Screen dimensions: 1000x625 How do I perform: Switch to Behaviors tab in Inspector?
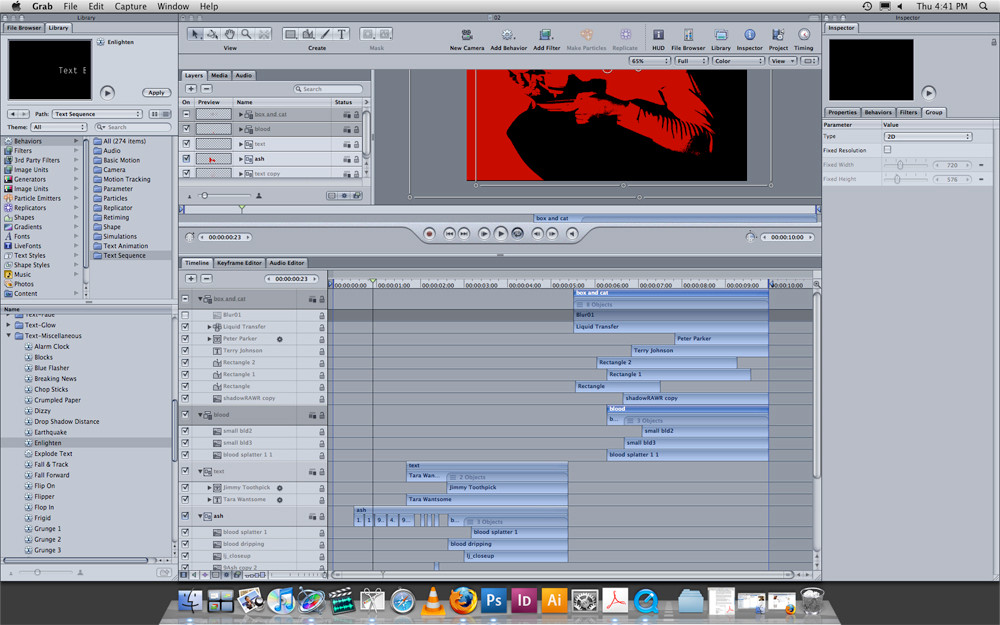click(878, 112)
